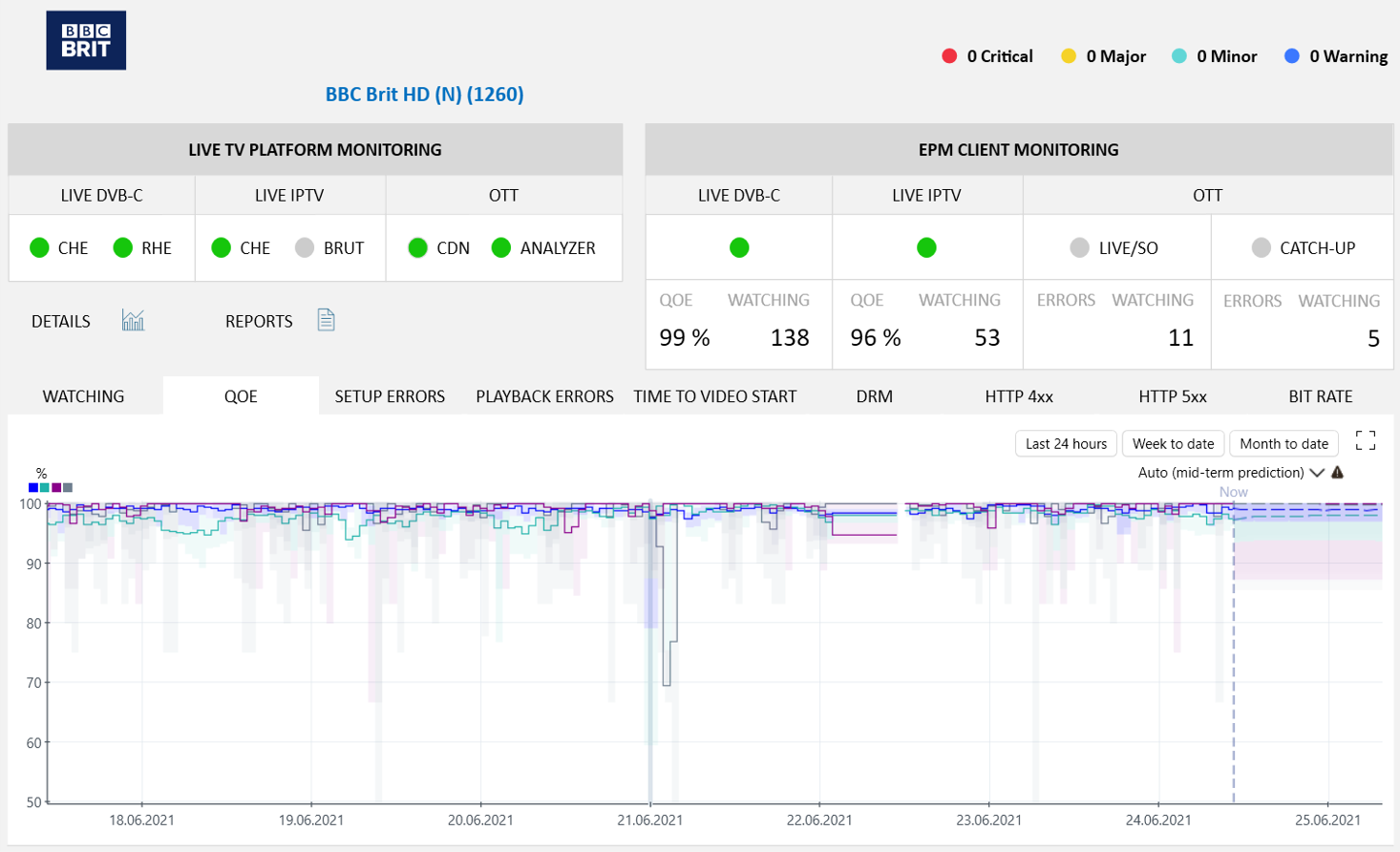Viewport: 1400px width, 852px height.
Task: Open the BIT RATE tab
Action: point(1321,396)
